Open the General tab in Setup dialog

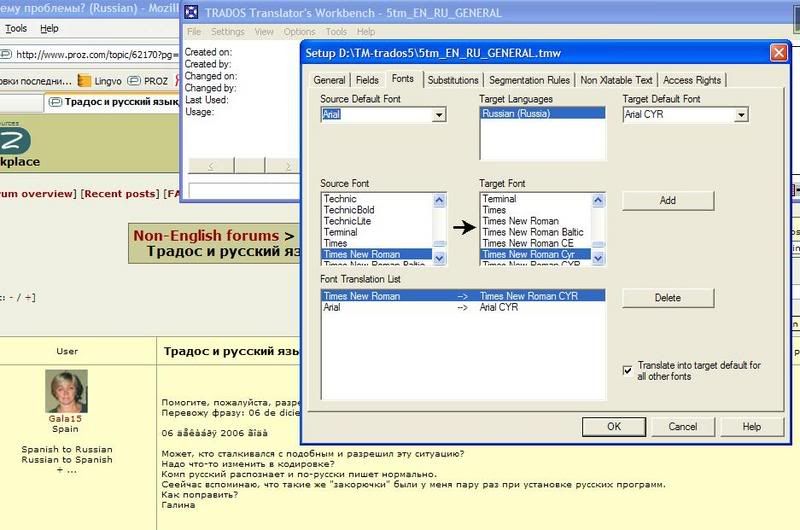point(329,80)
